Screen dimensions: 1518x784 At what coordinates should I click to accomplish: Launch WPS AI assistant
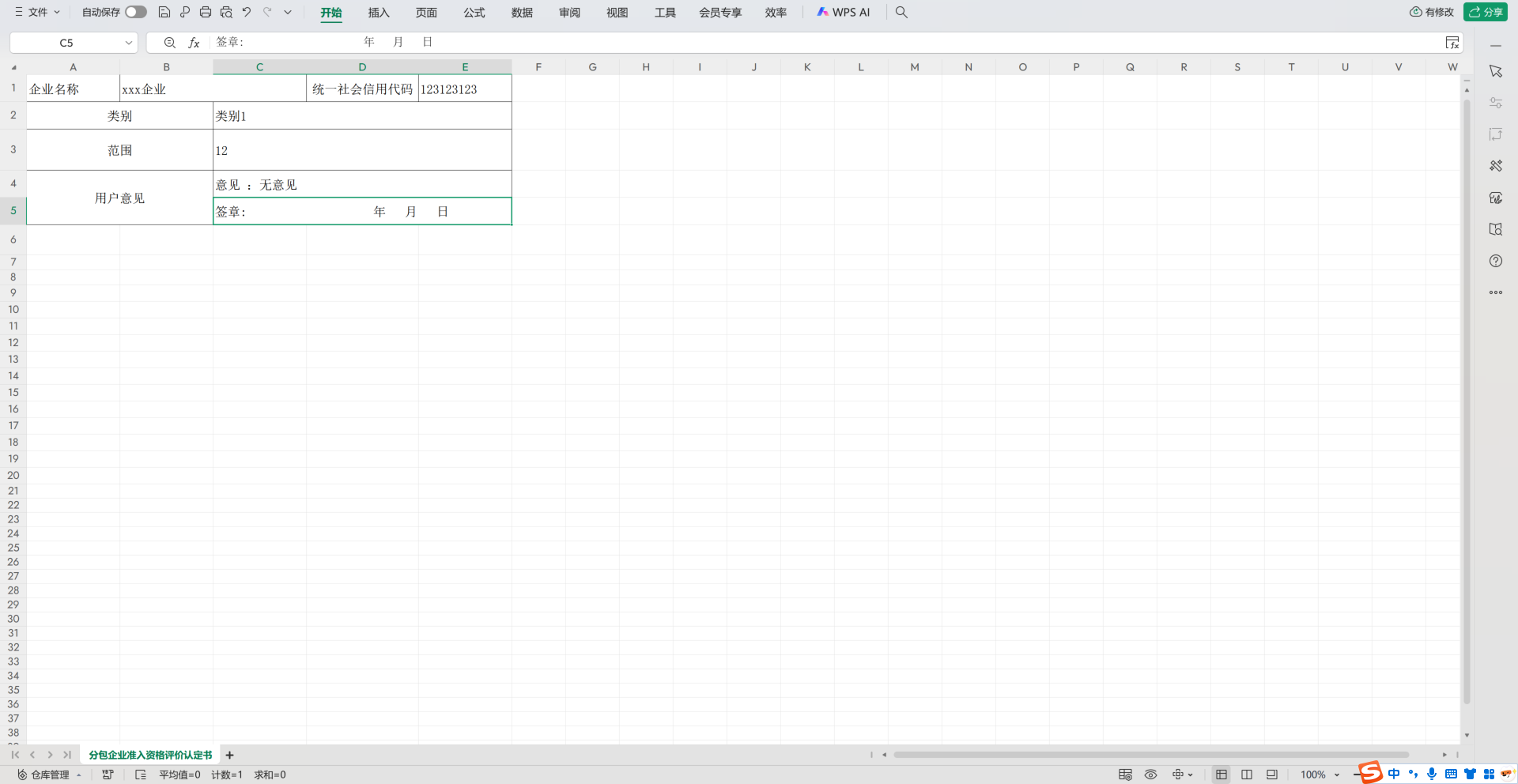tap(843, 12)
